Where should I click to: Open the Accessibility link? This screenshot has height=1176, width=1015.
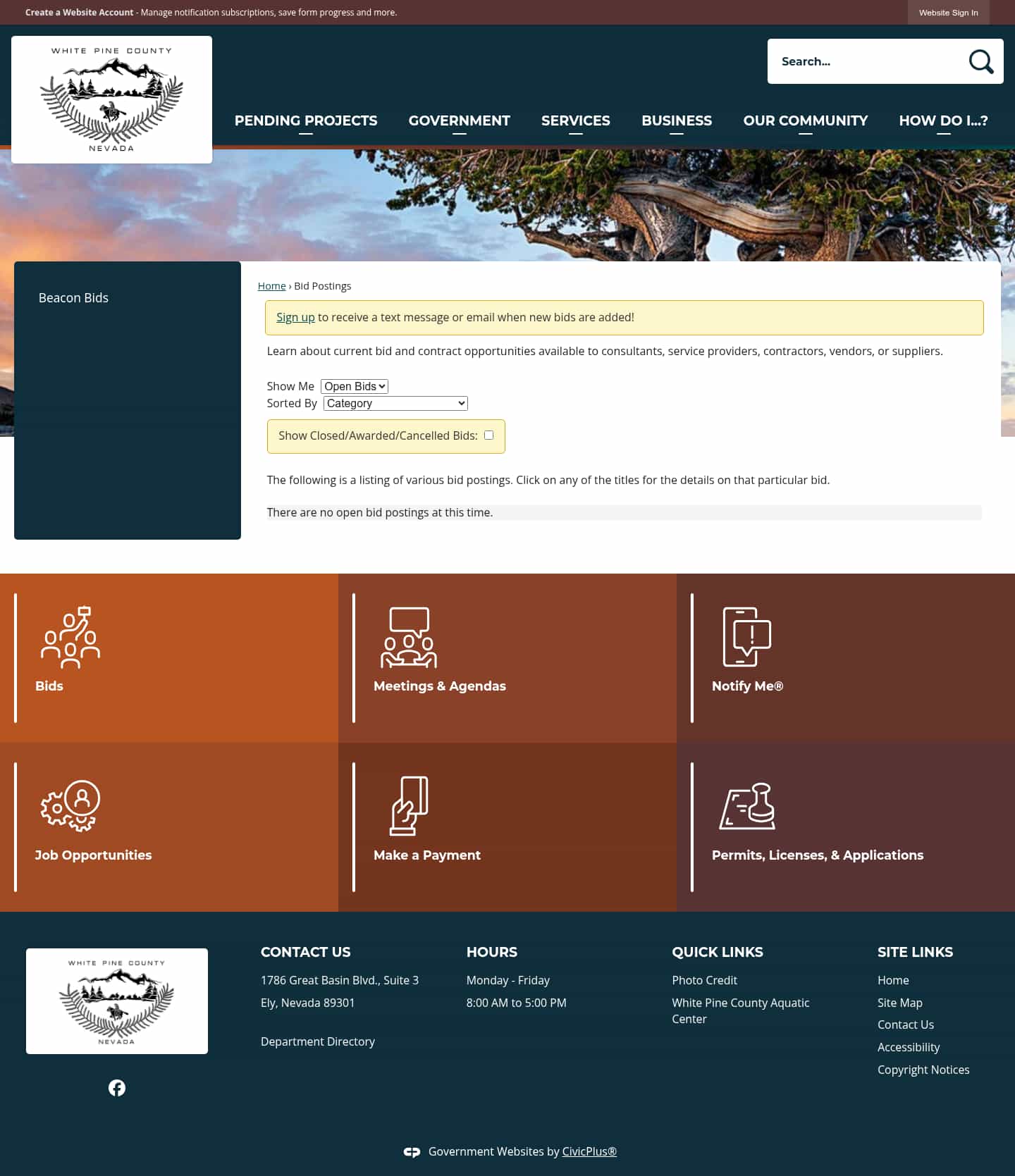point(909,1048)
